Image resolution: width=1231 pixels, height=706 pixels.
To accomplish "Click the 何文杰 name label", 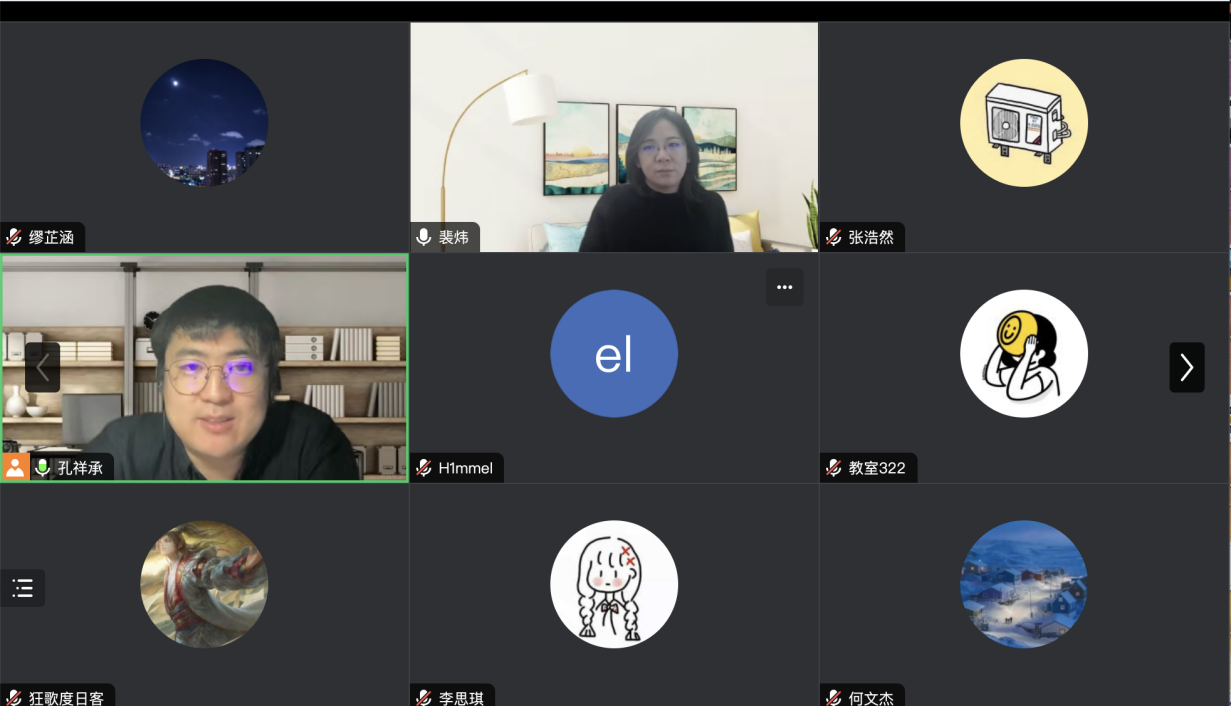I will (871, 698).
